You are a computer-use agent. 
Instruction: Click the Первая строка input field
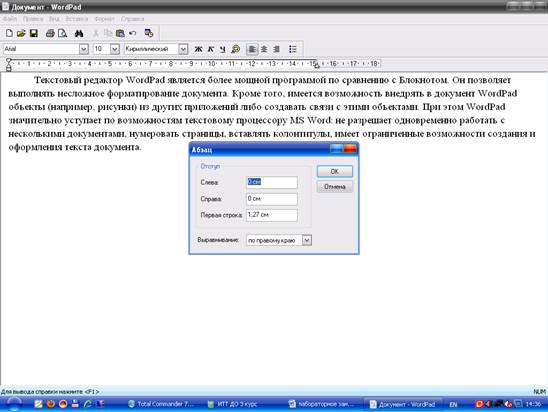[272, 215]
